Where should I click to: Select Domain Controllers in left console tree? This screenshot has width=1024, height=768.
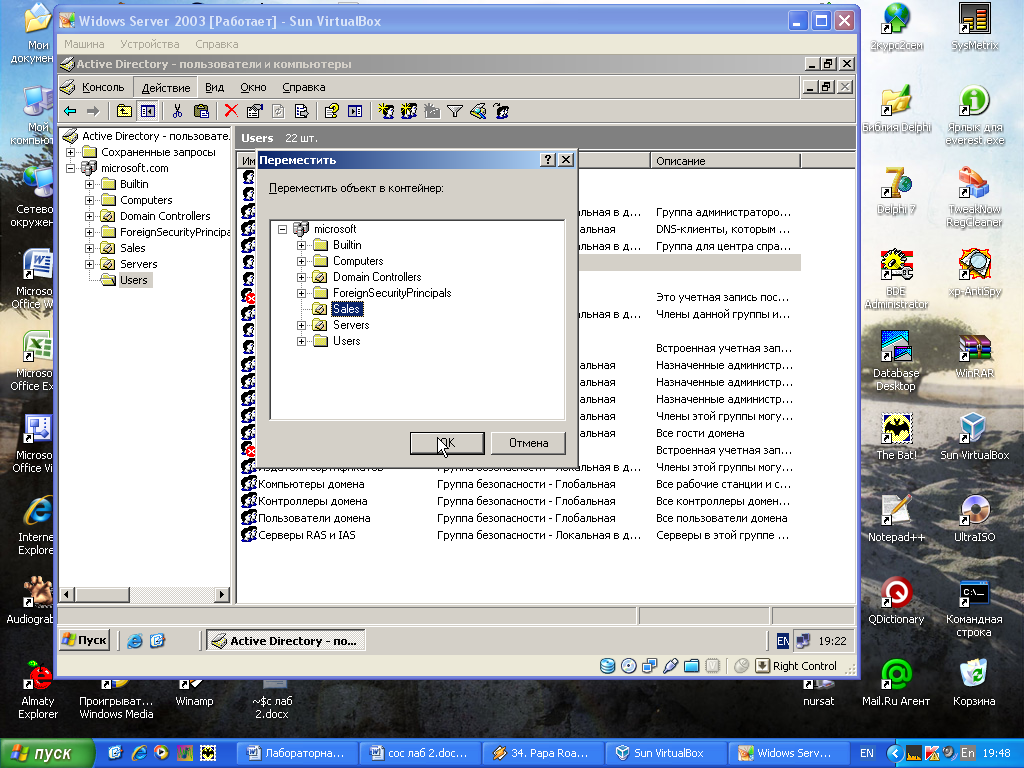pyautogui.click(x=165, y=216)
